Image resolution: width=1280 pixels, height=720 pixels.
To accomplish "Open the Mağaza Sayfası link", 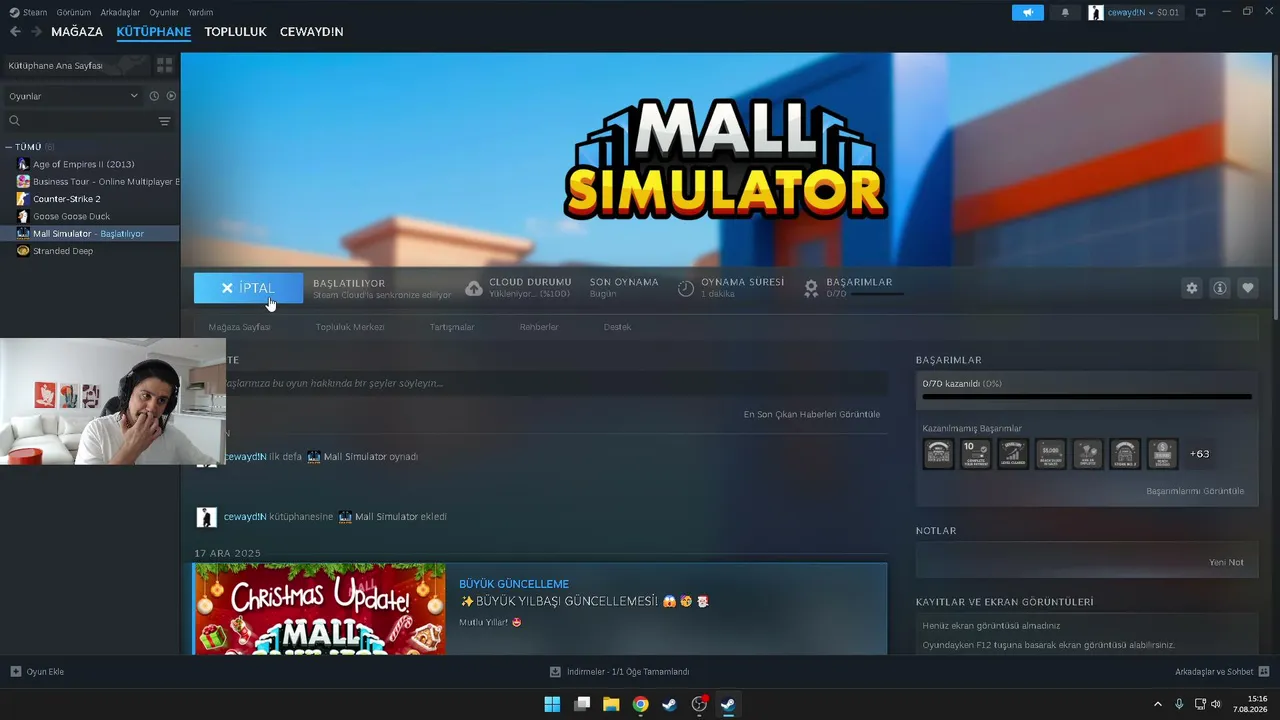I will tap(239, 327).
